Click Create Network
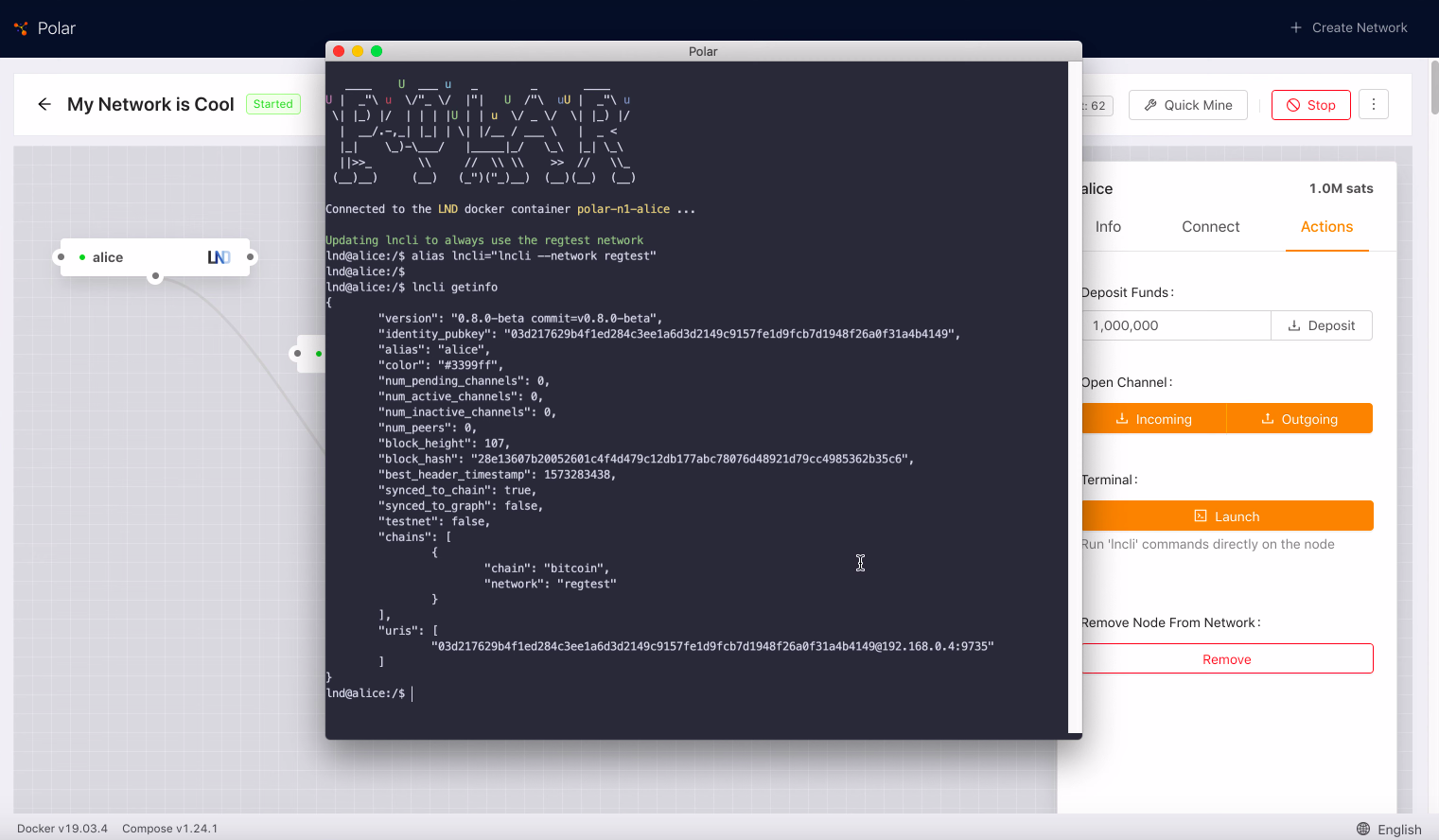This screenshot has width=1439, height=840. point(1349,27)
